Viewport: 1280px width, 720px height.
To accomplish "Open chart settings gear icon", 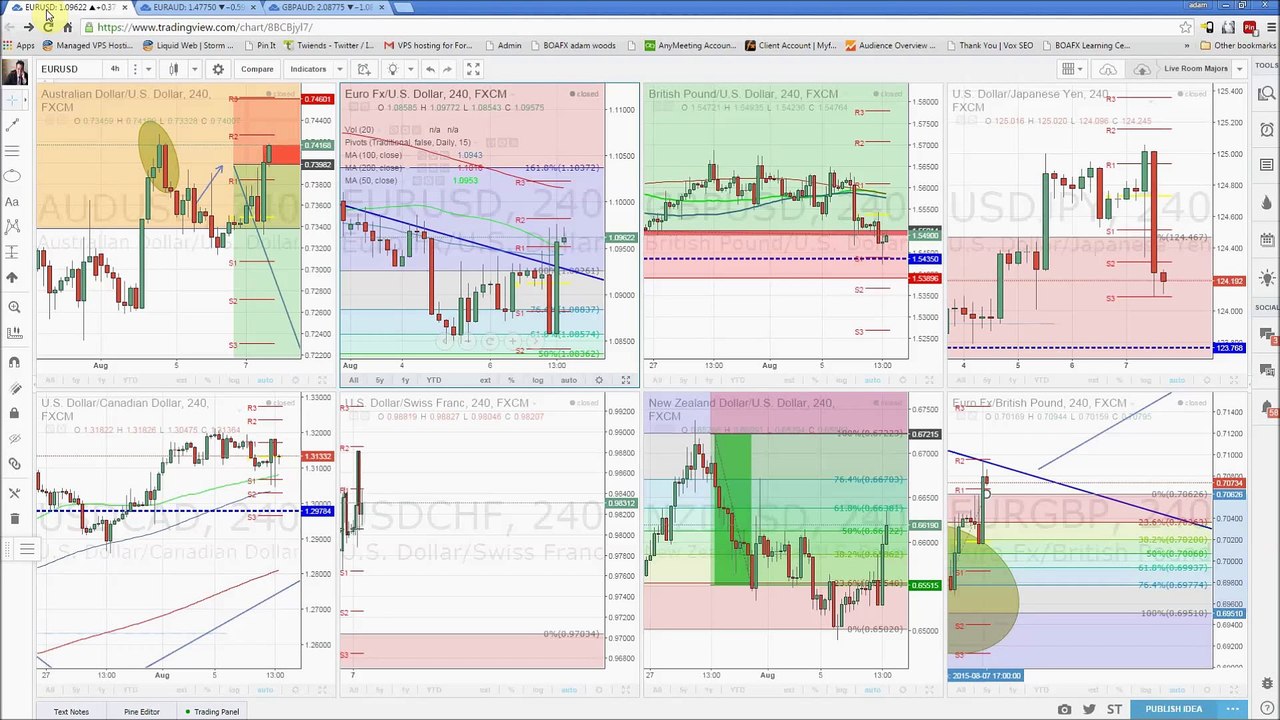I will tap(218, 69).
